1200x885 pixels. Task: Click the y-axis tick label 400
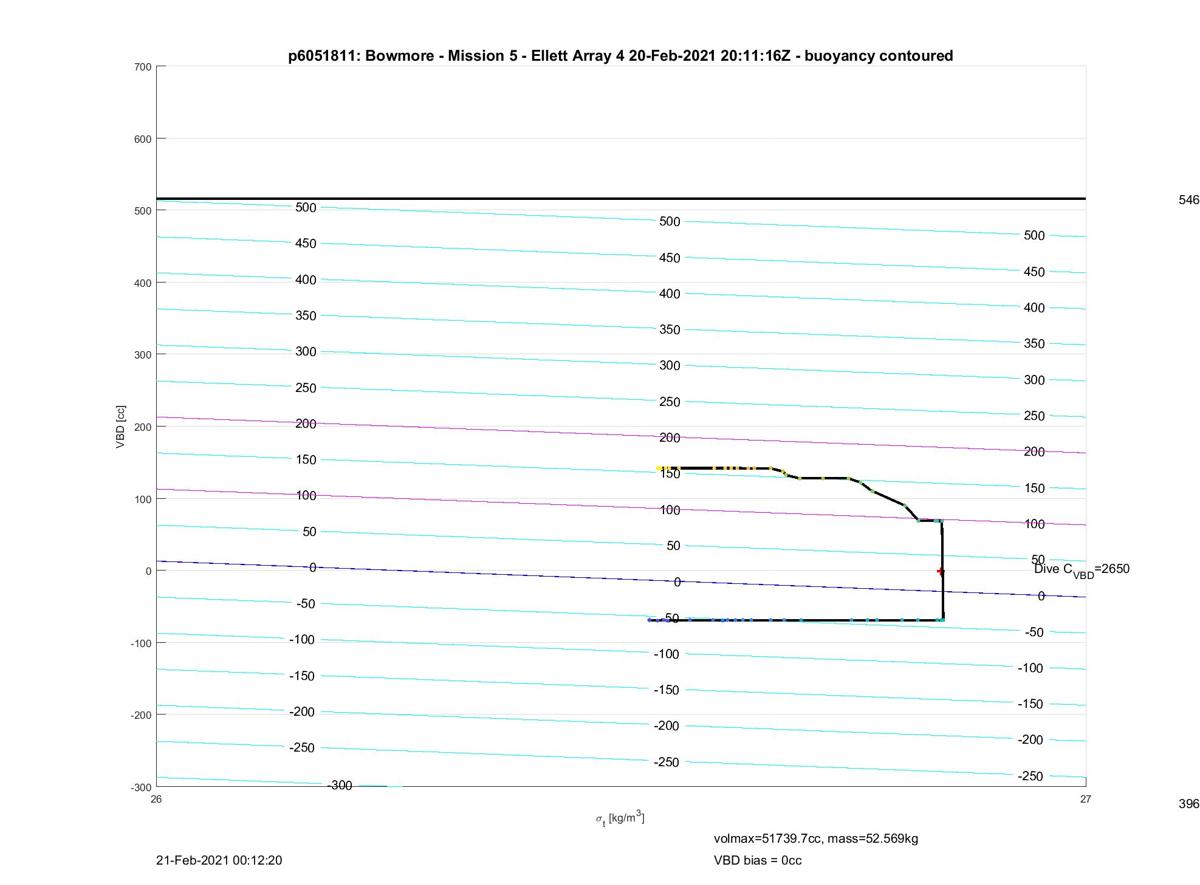(141, 283)
